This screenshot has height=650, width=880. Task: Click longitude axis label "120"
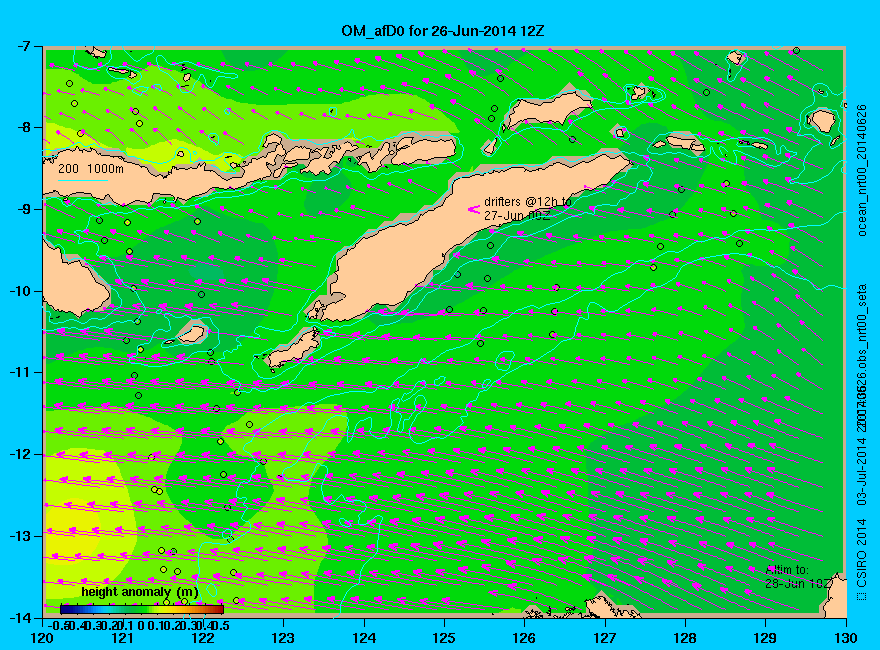[x=43, y=638]
